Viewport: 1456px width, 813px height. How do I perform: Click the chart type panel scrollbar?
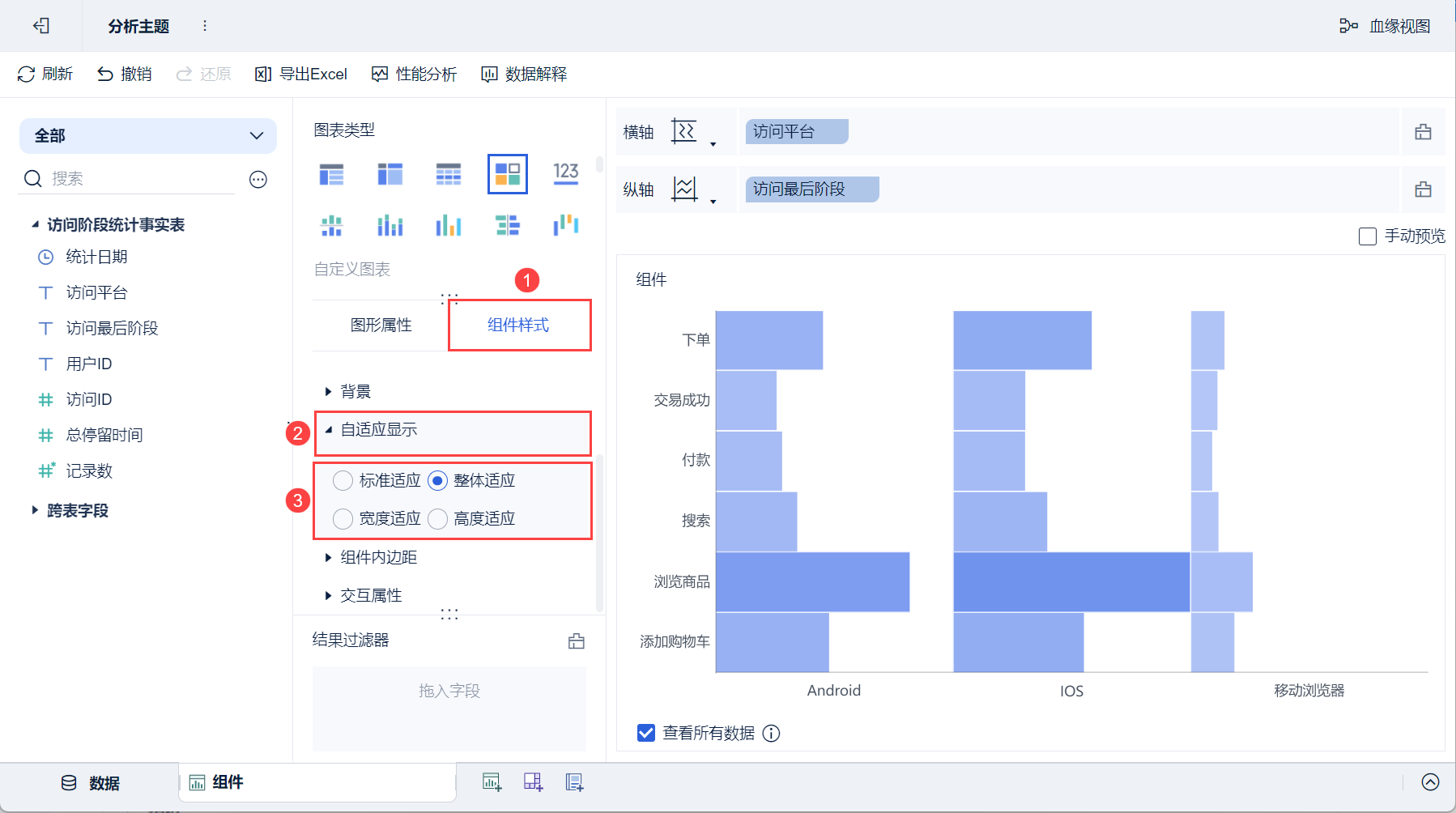click(599, 164)
